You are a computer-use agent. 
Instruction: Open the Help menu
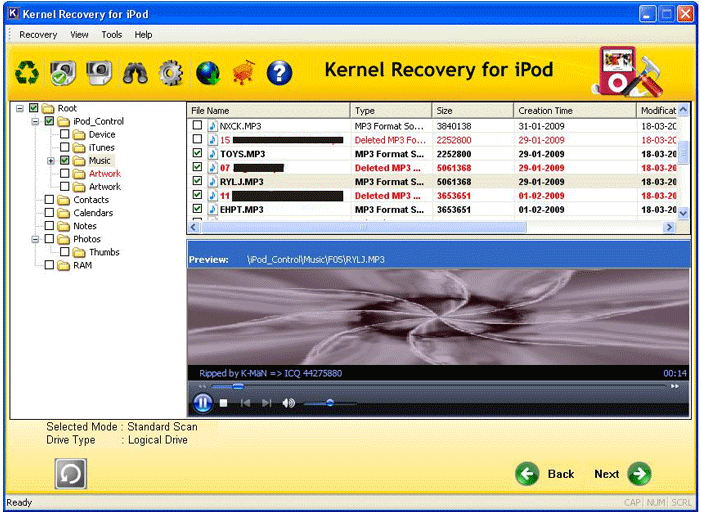143,34
